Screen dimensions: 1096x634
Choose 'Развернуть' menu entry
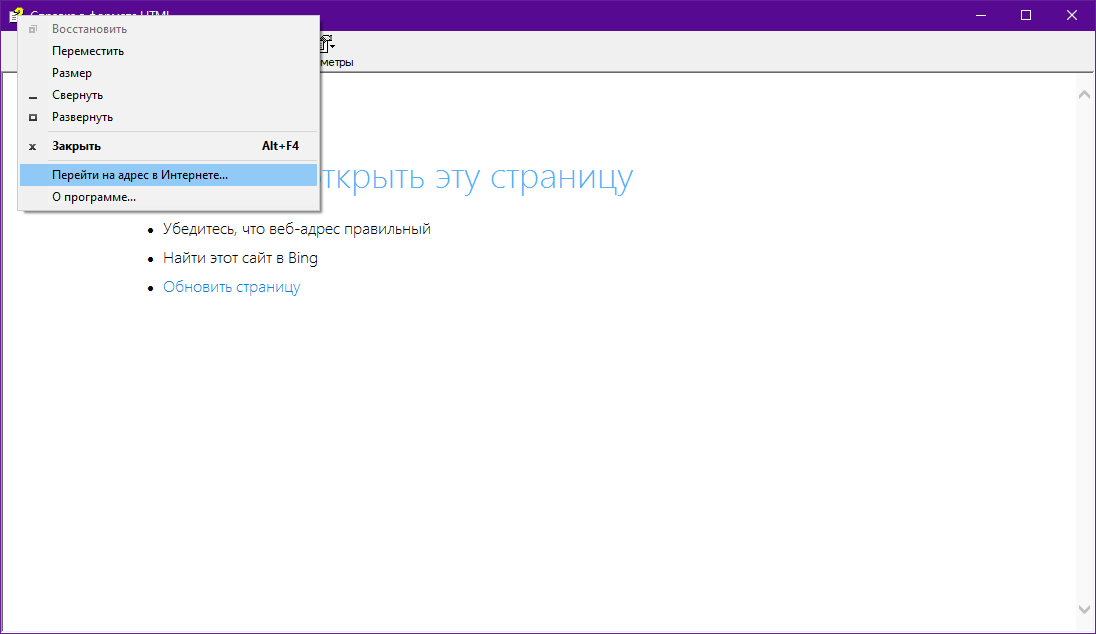[x=168, y=117]
